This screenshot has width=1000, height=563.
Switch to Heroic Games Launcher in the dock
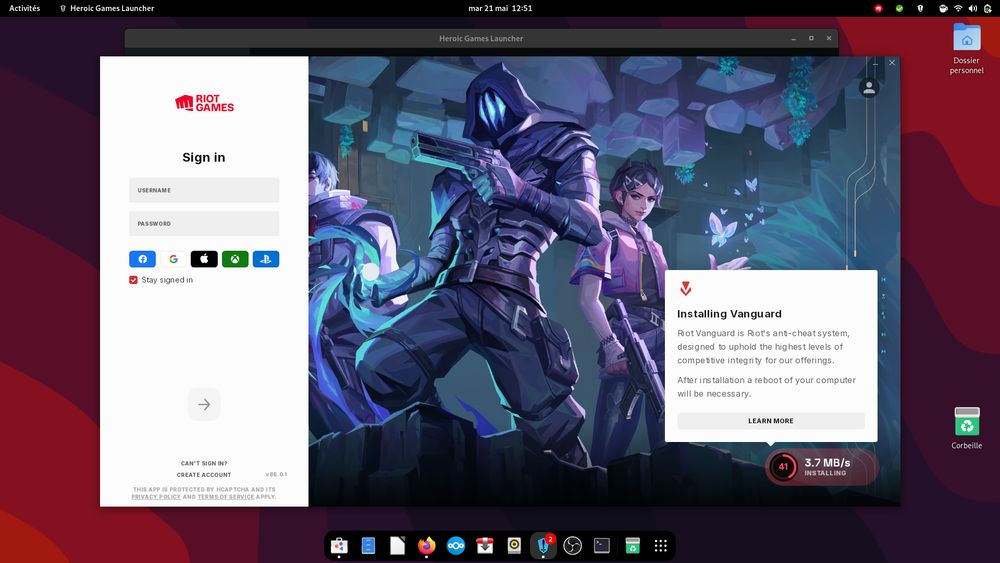543,546
